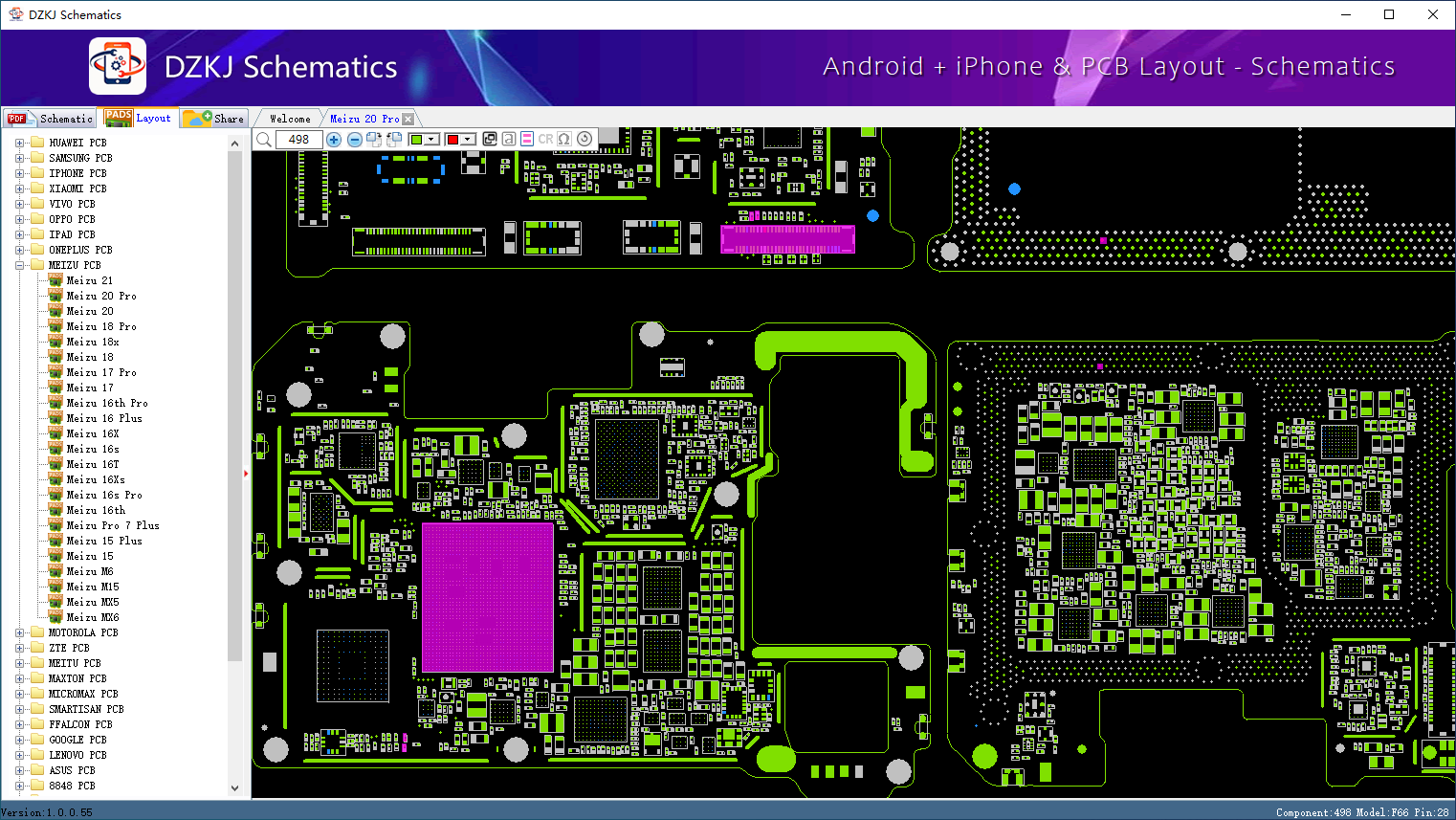Expand the SAMSUNG PCB tree node
The image size is (1456, 820).
pos(19,158)
